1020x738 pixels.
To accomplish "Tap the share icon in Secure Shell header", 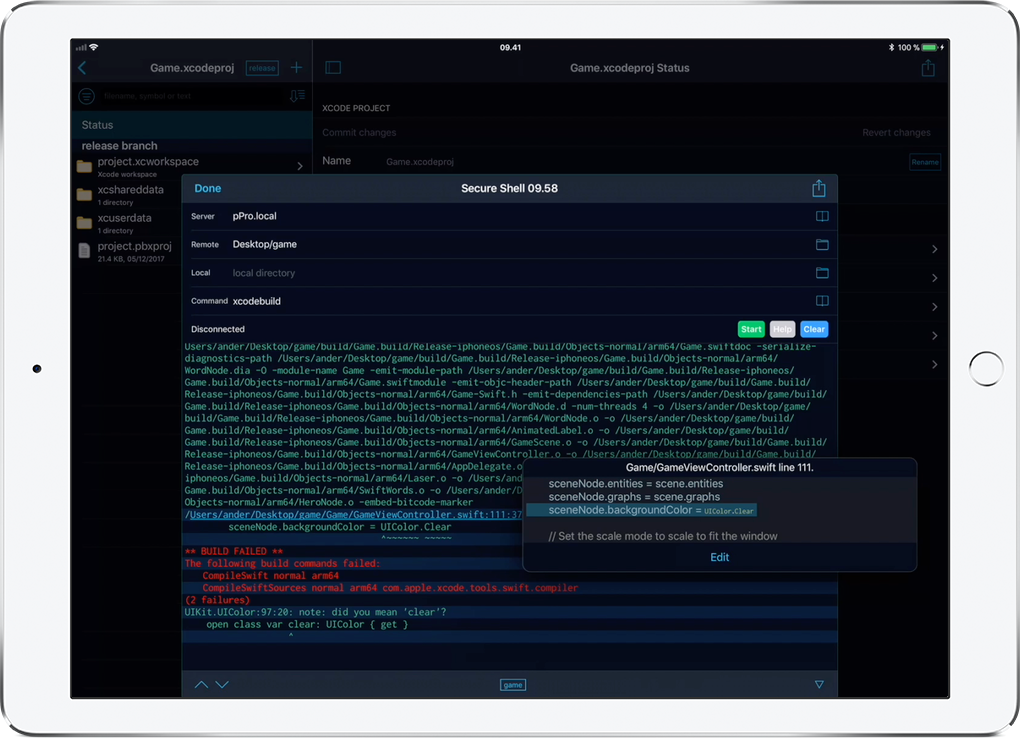I will [819, 189].
